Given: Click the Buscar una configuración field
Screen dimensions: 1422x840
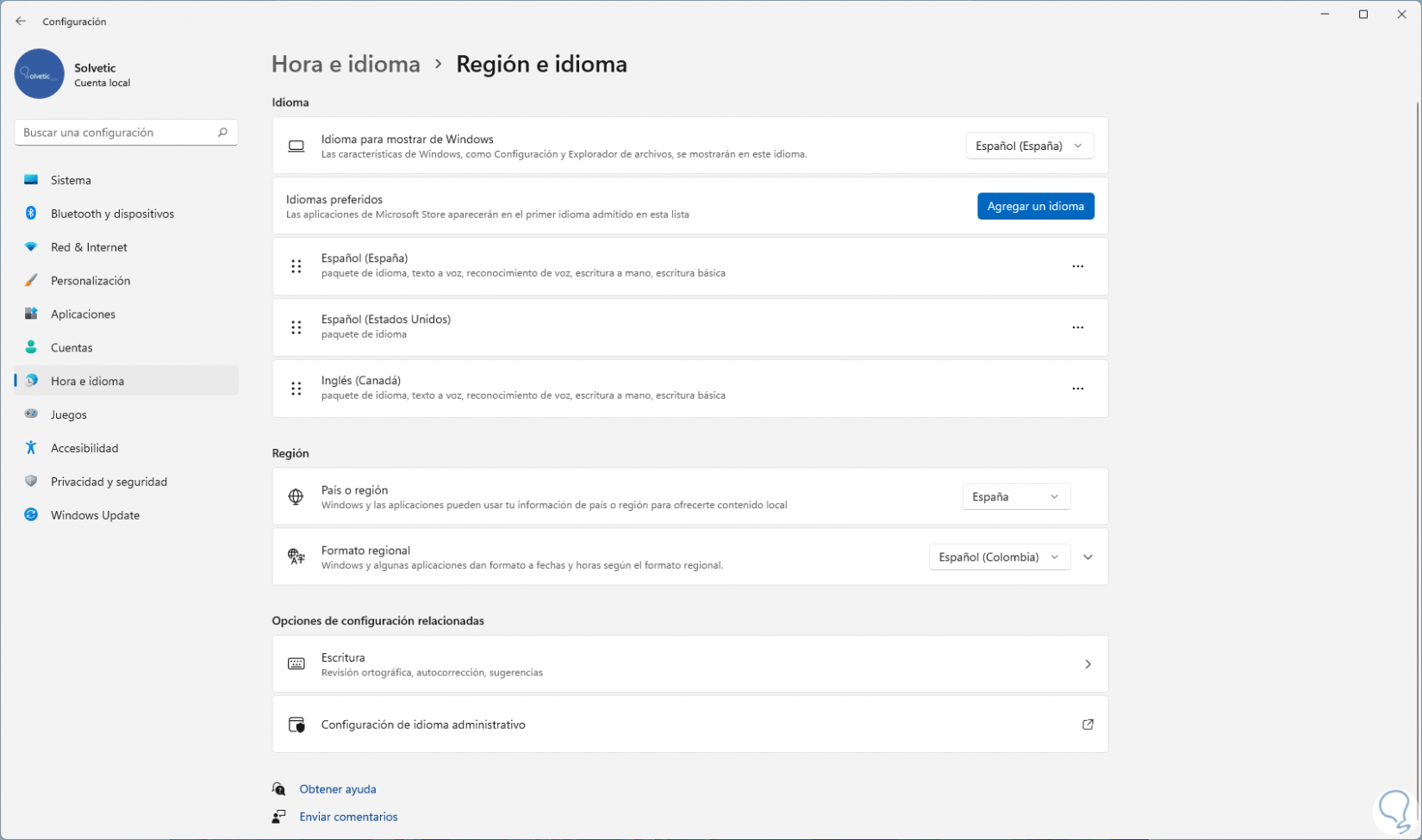Looking at the screenshot, I should coord(116,133).
